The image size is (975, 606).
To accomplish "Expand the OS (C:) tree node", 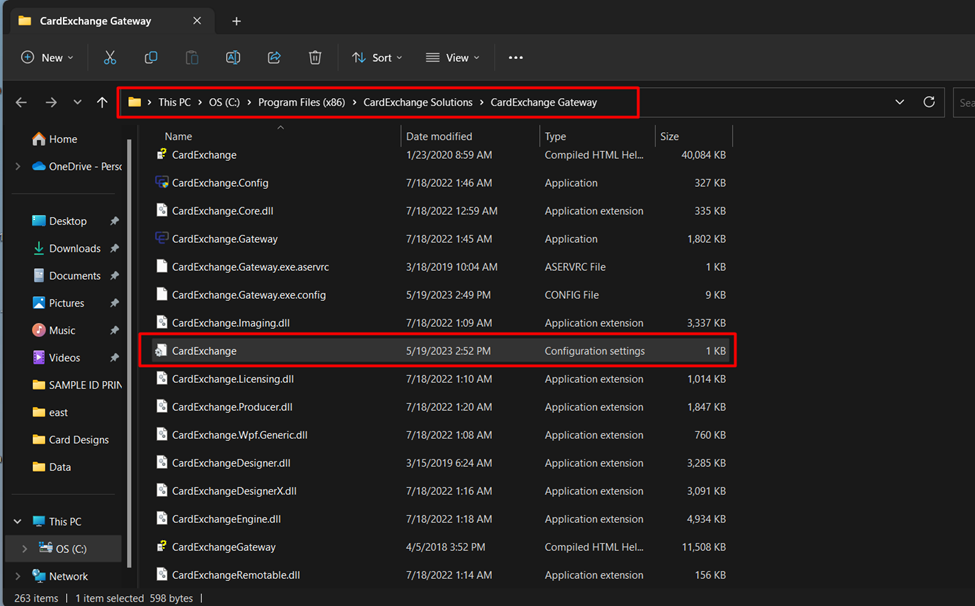I will click(x=24, y=549).
